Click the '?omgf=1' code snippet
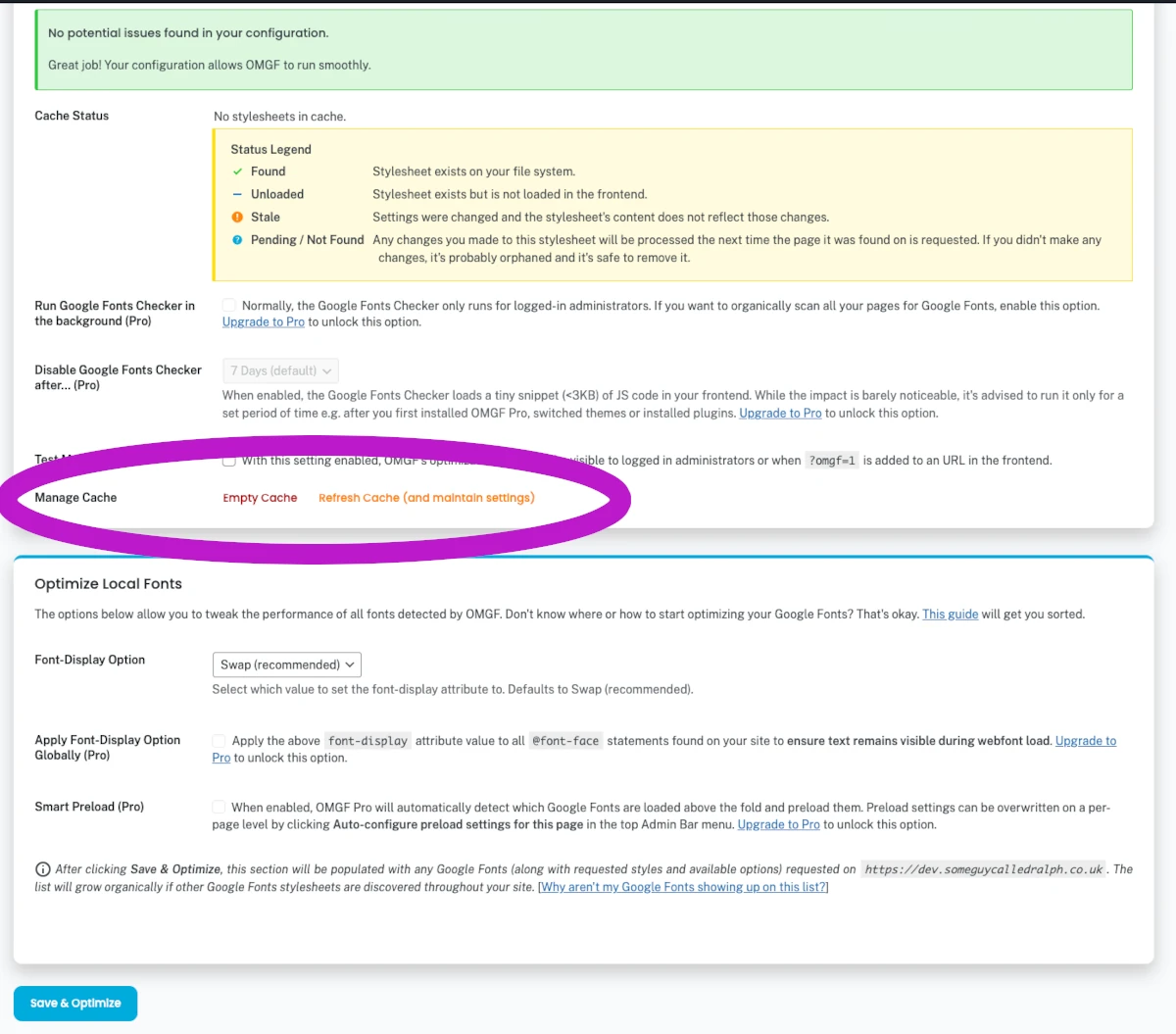1176x1034 pixels. click(x=832, y=461)
